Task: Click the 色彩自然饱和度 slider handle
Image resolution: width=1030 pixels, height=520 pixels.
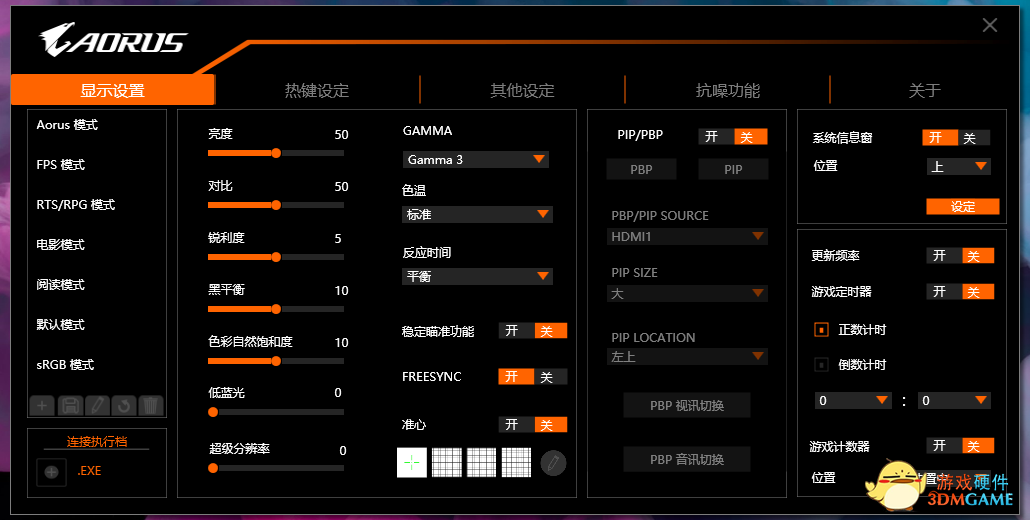Action: [277, 360]
